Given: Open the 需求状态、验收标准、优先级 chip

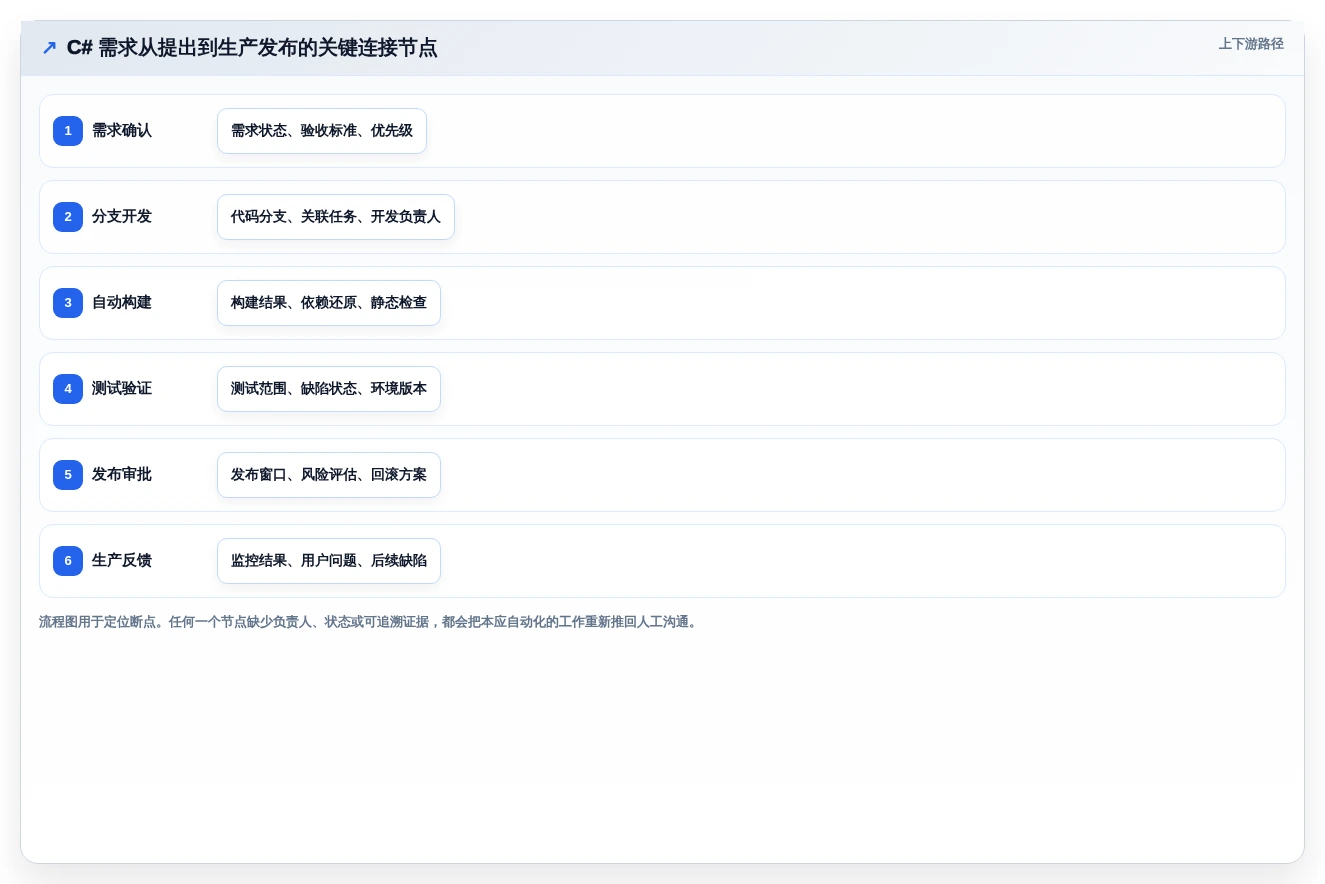Looking at the screenshot, I should click(322, 131).
